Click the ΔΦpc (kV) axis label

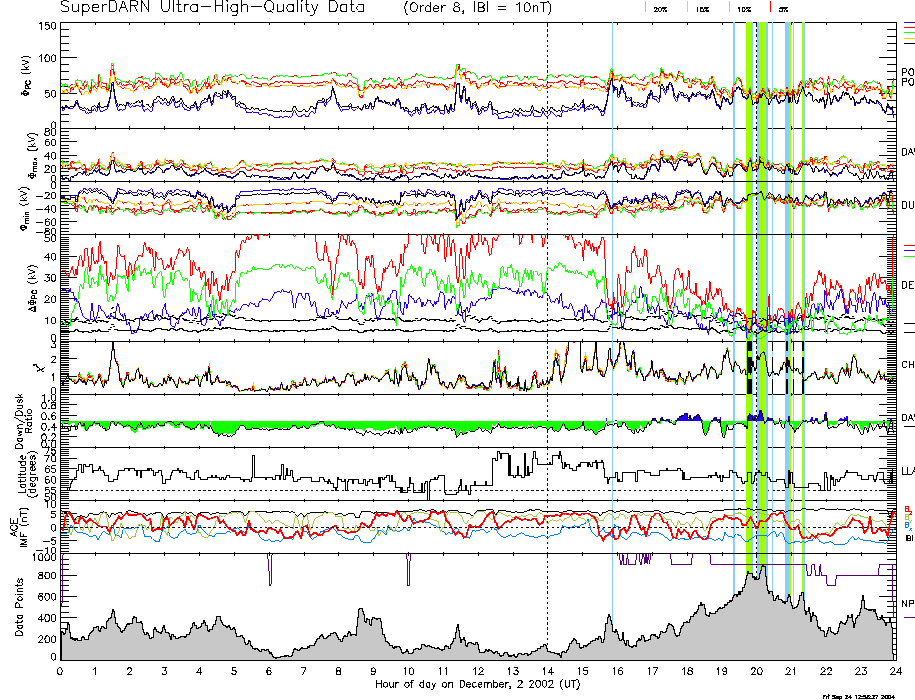pyautogui.click(x=20, y=286)
